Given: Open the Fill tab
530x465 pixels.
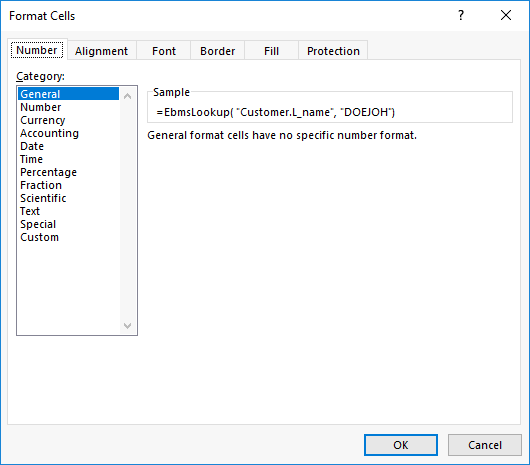Looking at the screenshot, I should point(271,51).
